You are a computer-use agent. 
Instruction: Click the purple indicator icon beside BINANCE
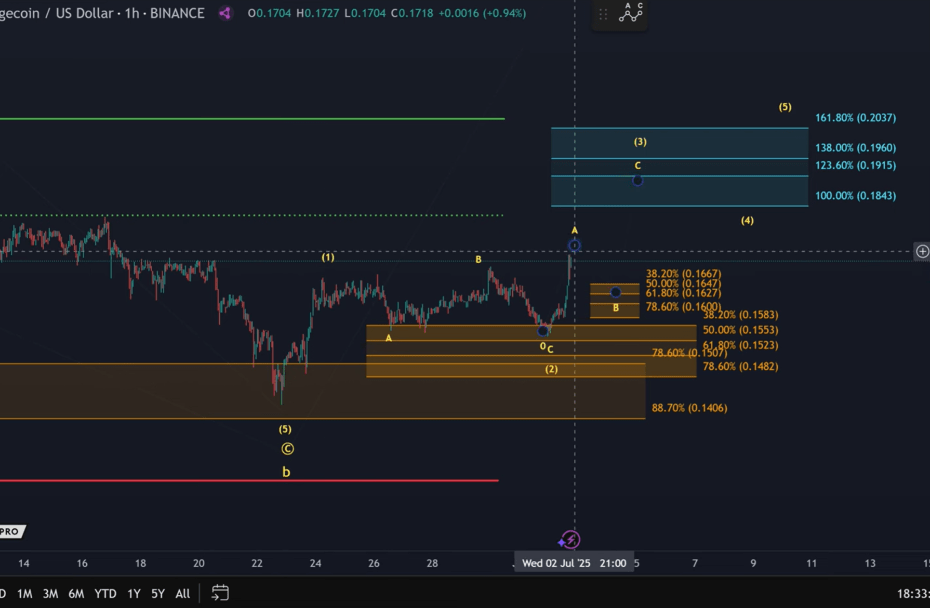click(x=226, y=13)
